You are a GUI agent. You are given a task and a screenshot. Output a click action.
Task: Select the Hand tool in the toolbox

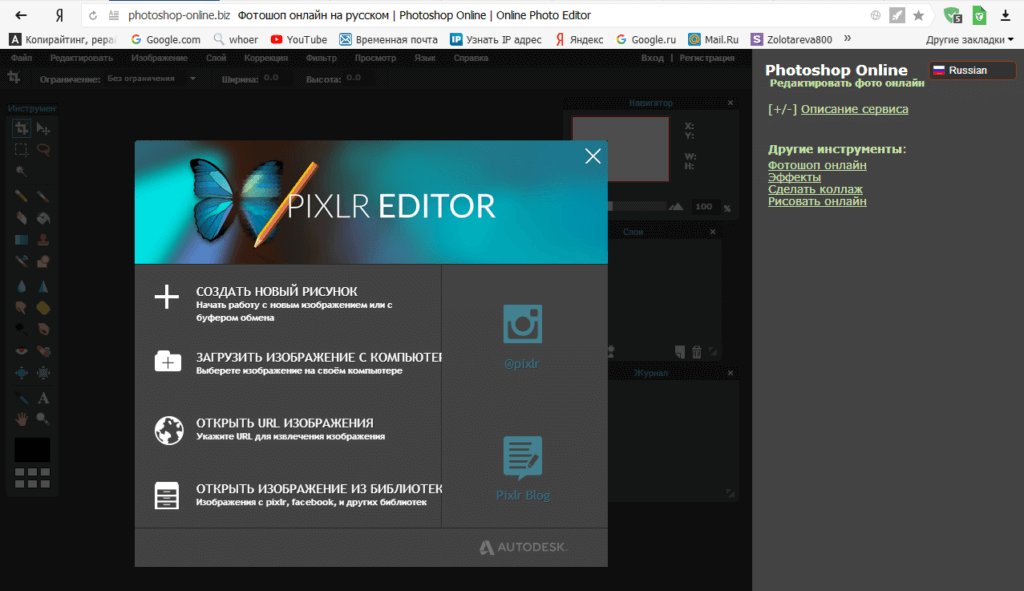(21, 418)
